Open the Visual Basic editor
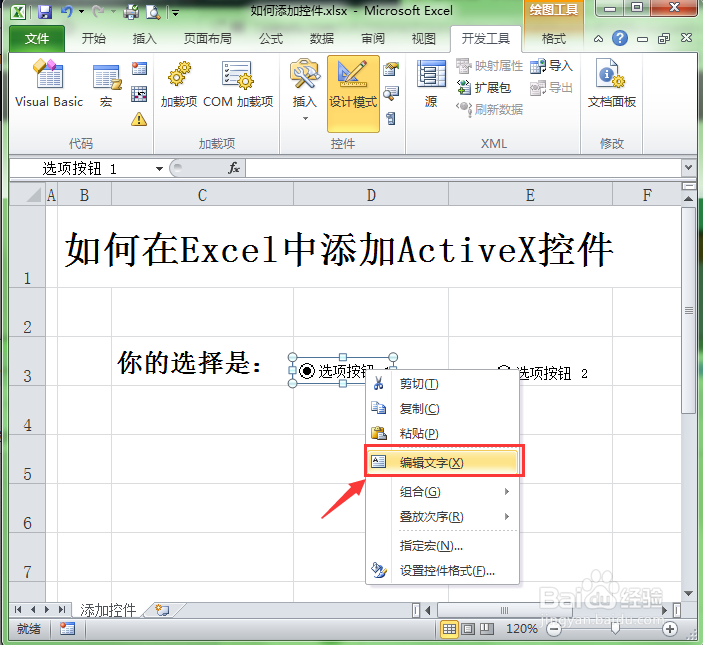The height and width of the screenshot is (645, 703). click(x=49, y=84)
